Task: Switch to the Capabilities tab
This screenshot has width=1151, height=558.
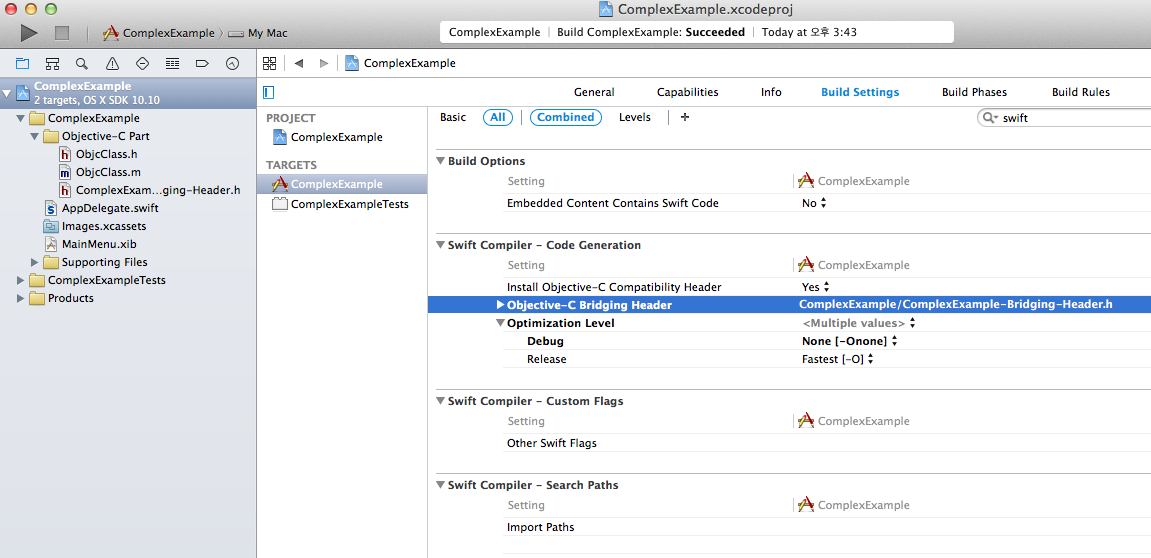Action: click(688, 93)
